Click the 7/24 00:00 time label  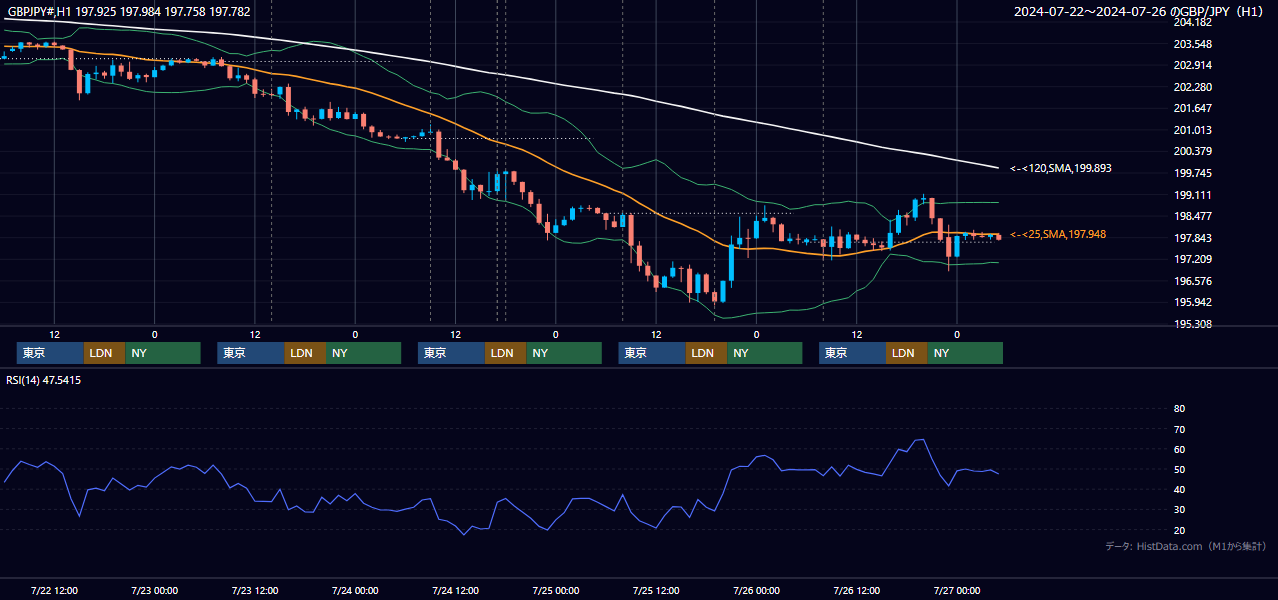pos(355,591)
